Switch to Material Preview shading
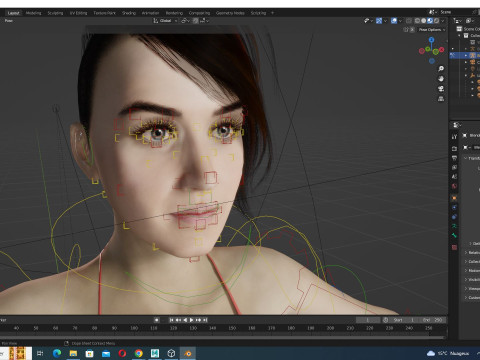Image resolution: width=480 pixels, height=360 pixels. (x=430, y=21)
